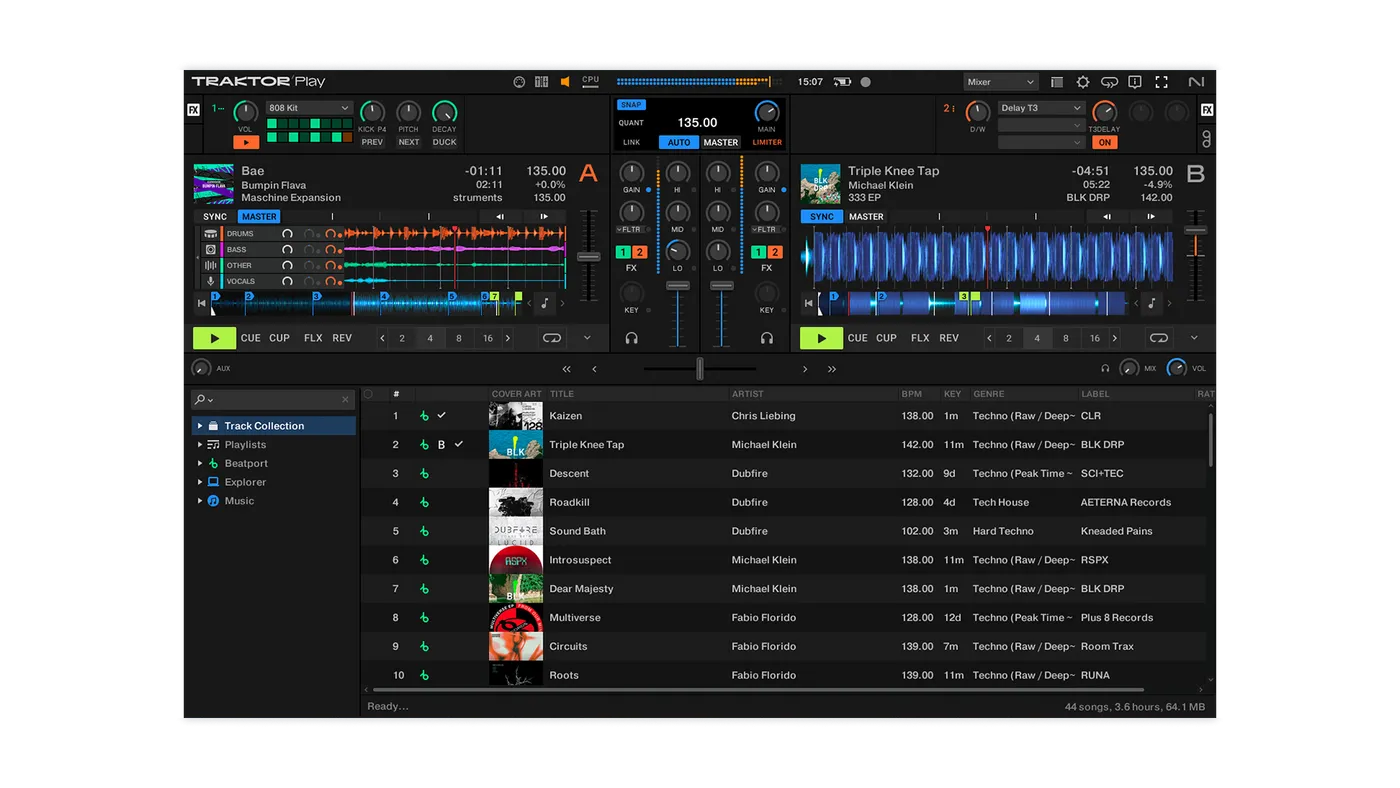Toggle the left FX panel button
The height and width of the screenshot is (788, 1400).
tap(193, 110)
